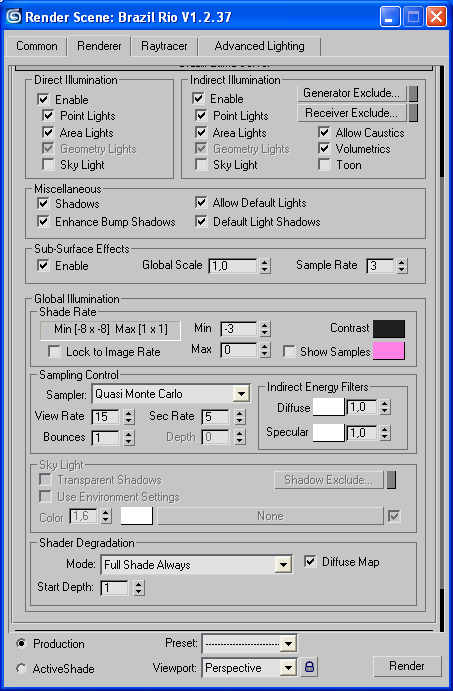
Task: Toggle Indirect Illumination Point Lights
Action: (x=201, y=116)
